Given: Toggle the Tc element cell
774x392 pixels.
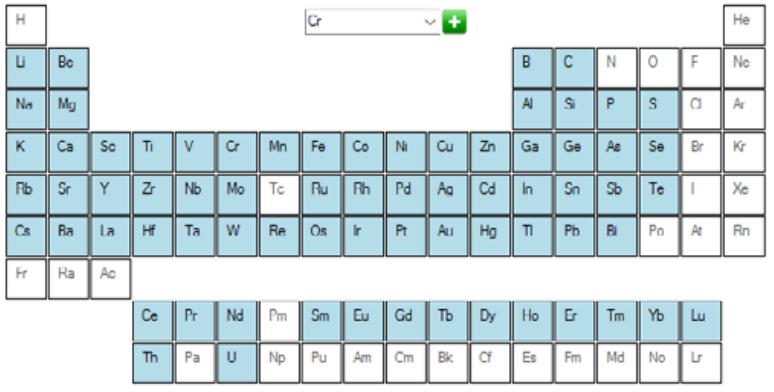Looking at the screenshot, I should 279,194.
